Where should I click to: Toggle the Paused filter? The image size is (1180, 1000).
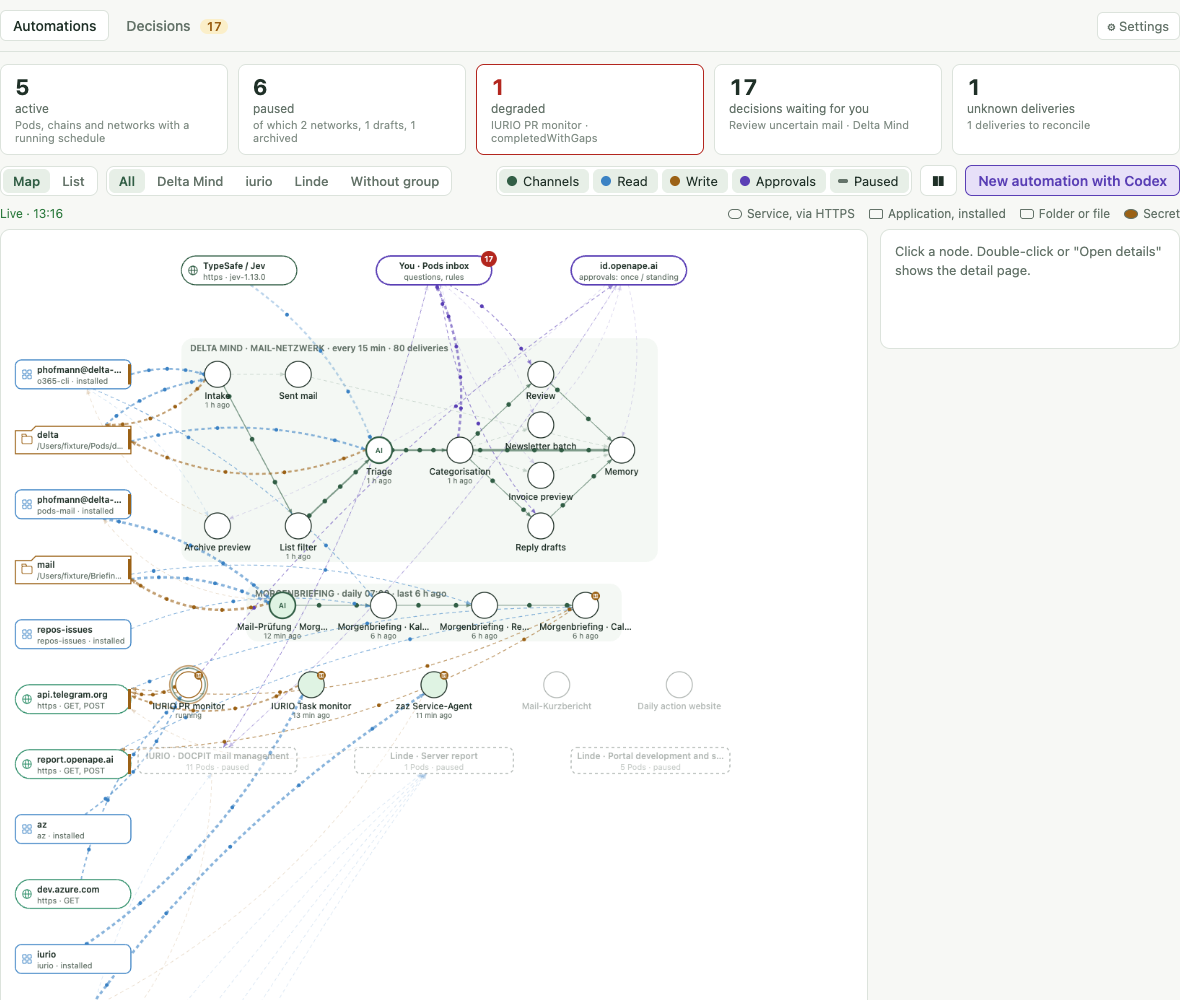[868, 181]
